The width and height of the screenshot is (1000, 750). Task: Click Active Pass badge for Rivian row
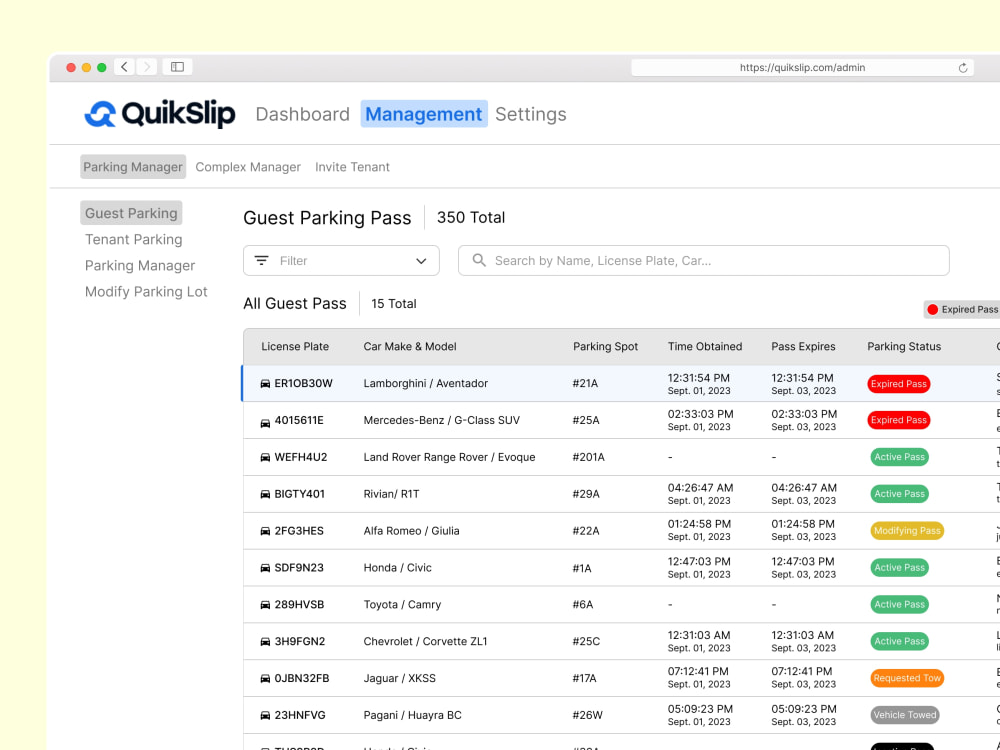899,494
